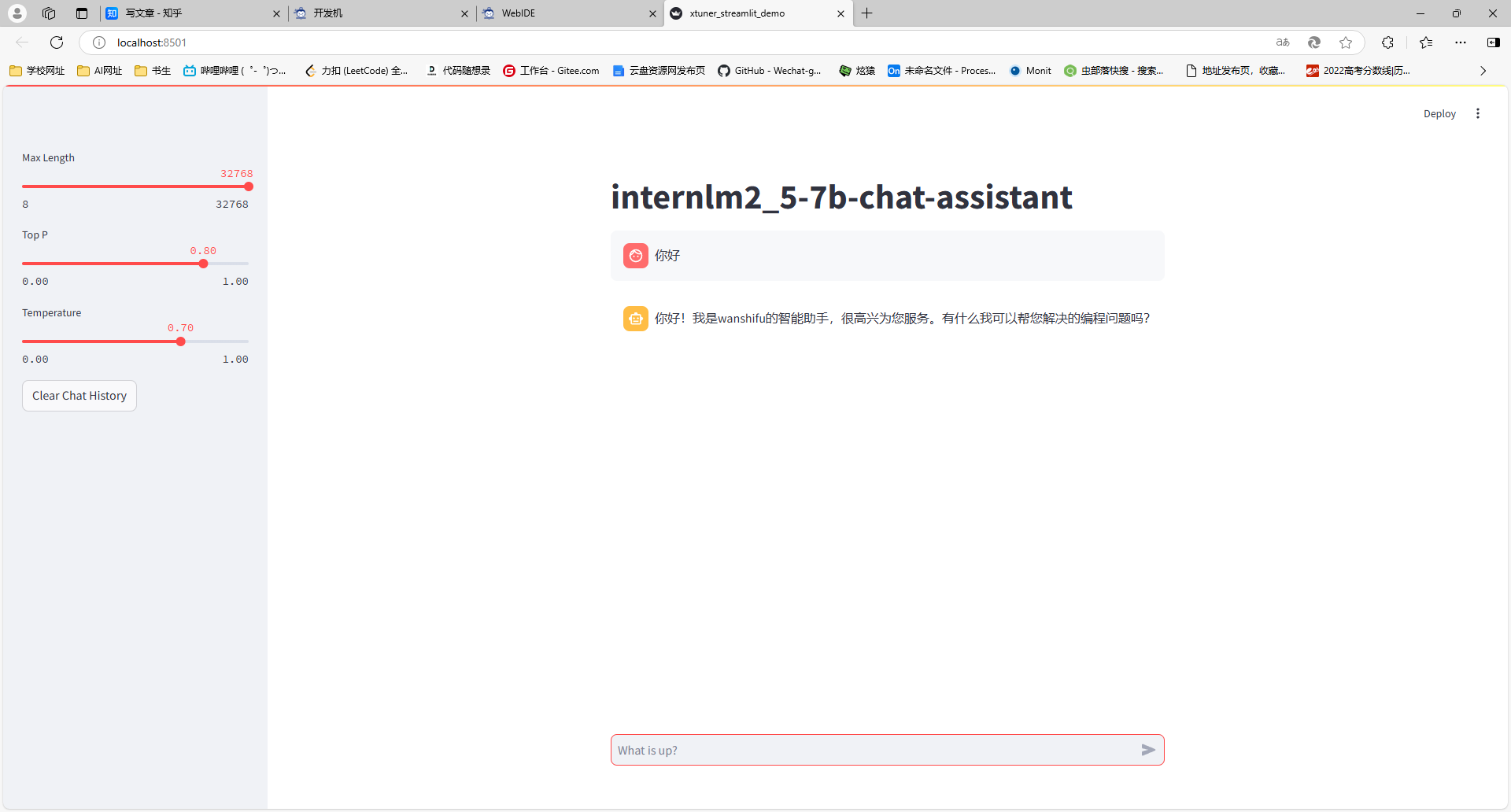Open browser extensions puzzle icon

1387,42
